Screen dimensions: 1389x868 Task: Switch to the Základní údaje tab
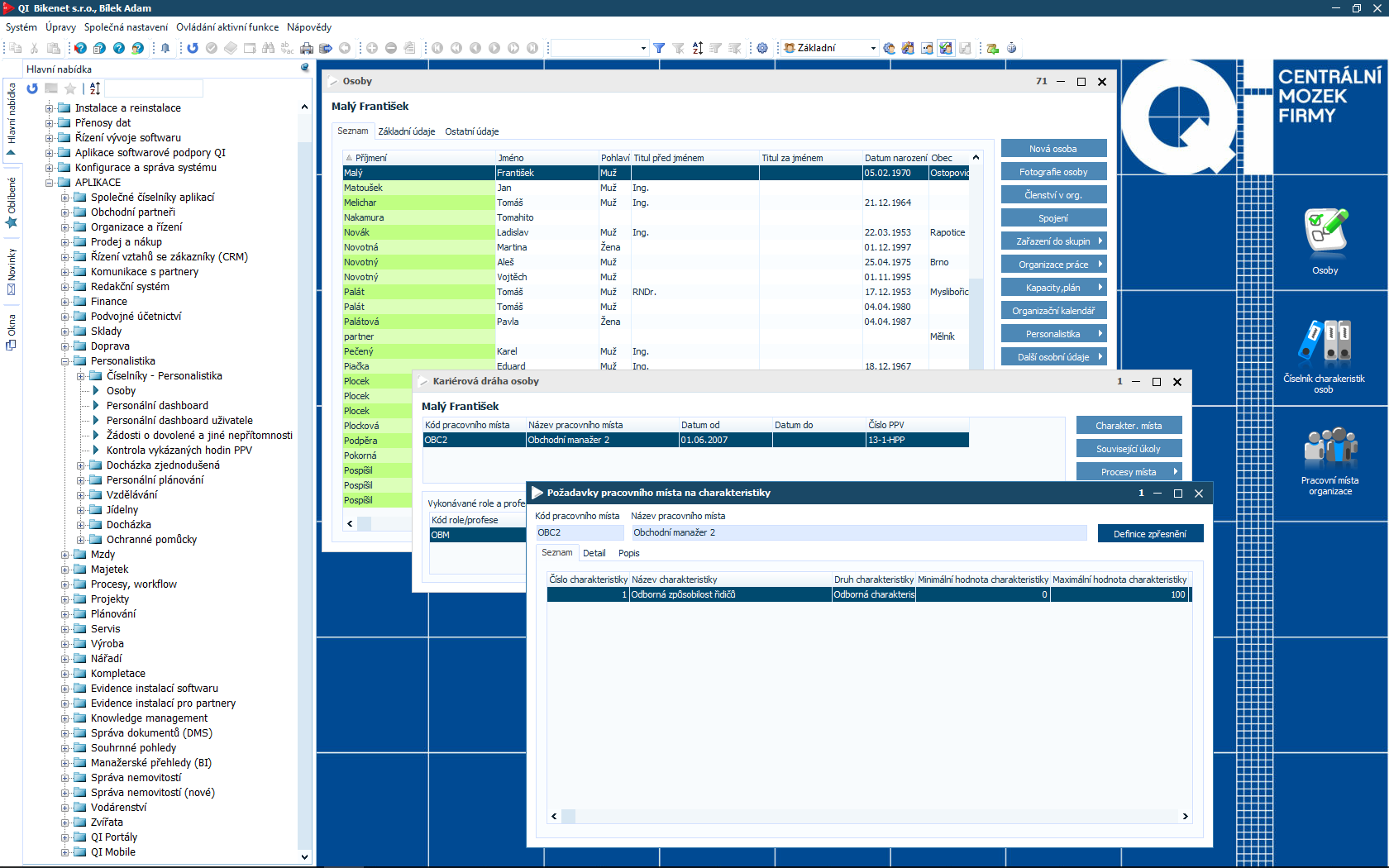[x=406, y=131]
